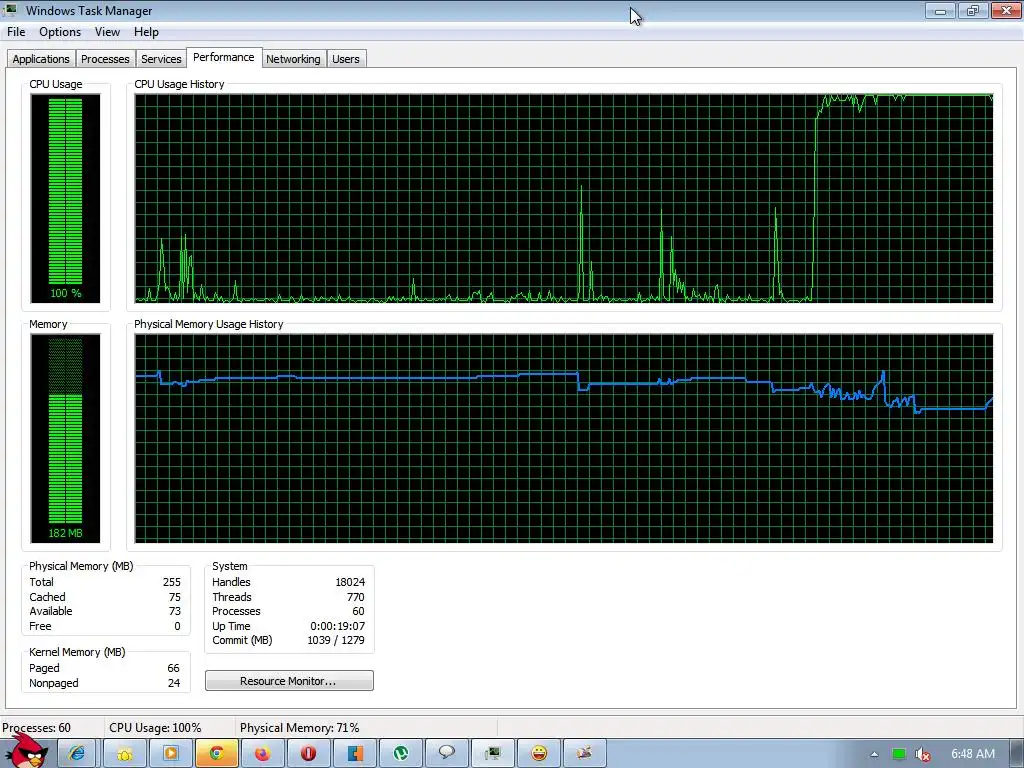This screenshot has height=768, width=1024.
Task: Click status bar 'Physical Memory: 71%'
Action: pos(300,728)
